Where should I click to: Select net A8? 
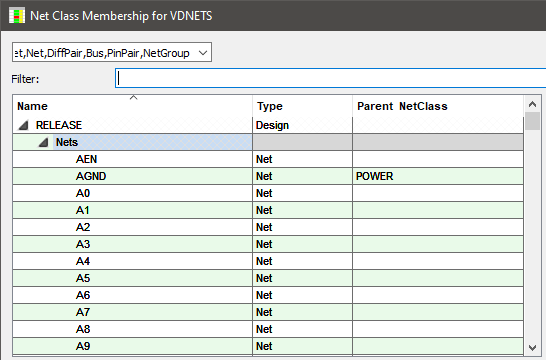pos(268,329)
